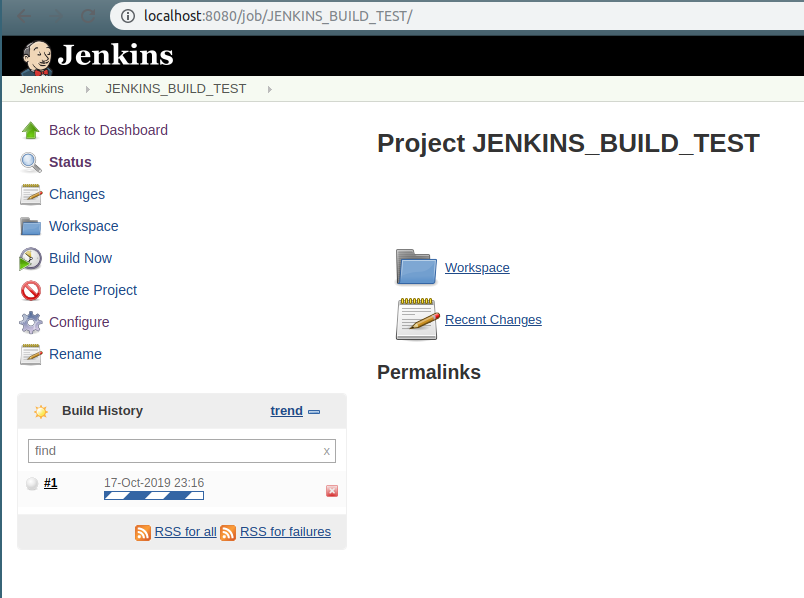Open the Changes sidebar item
Screen dimensions: 804x598
click(x=77, y=194)
